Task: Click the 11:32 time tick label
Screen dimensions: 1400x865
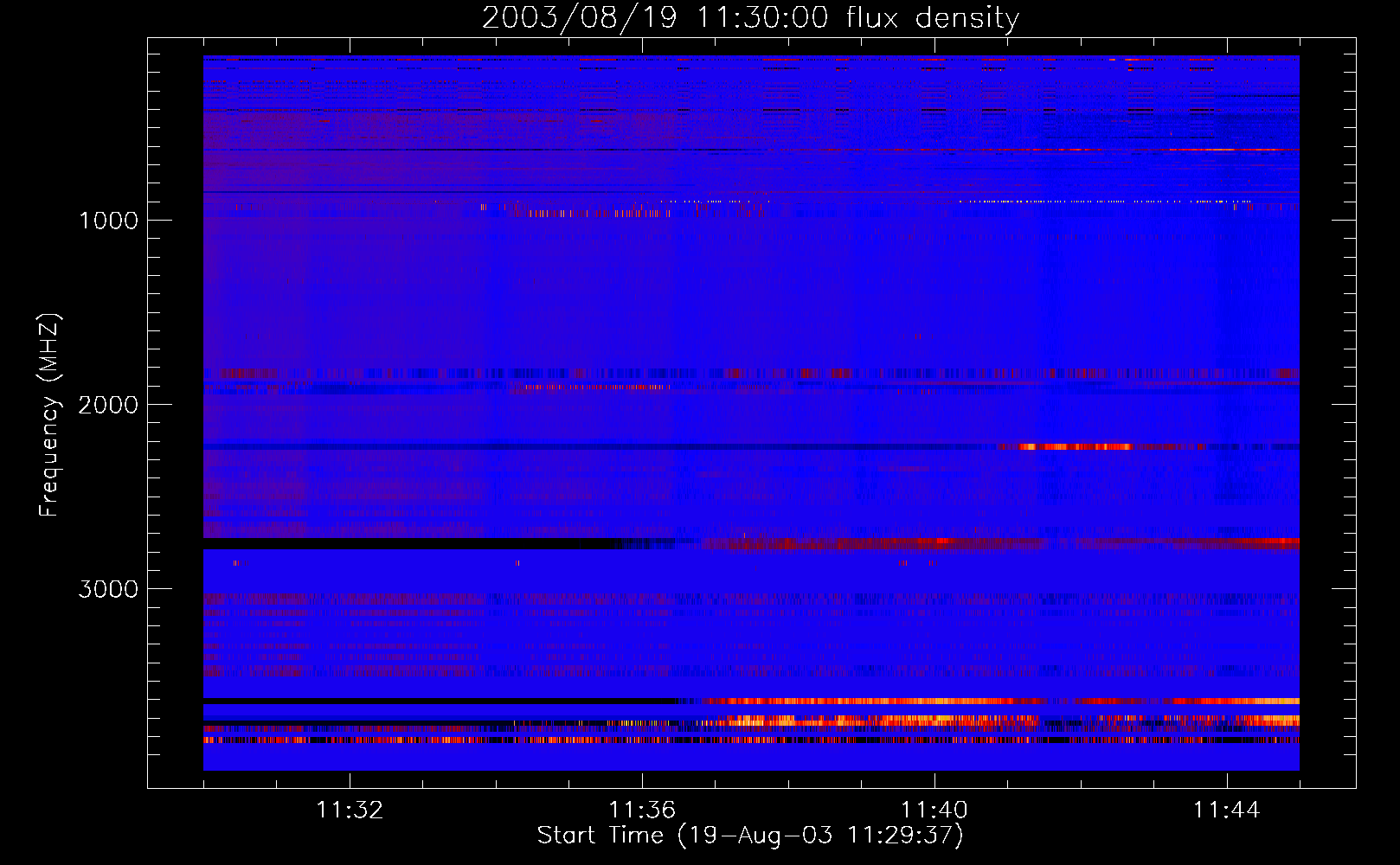Action: (350, 811)
